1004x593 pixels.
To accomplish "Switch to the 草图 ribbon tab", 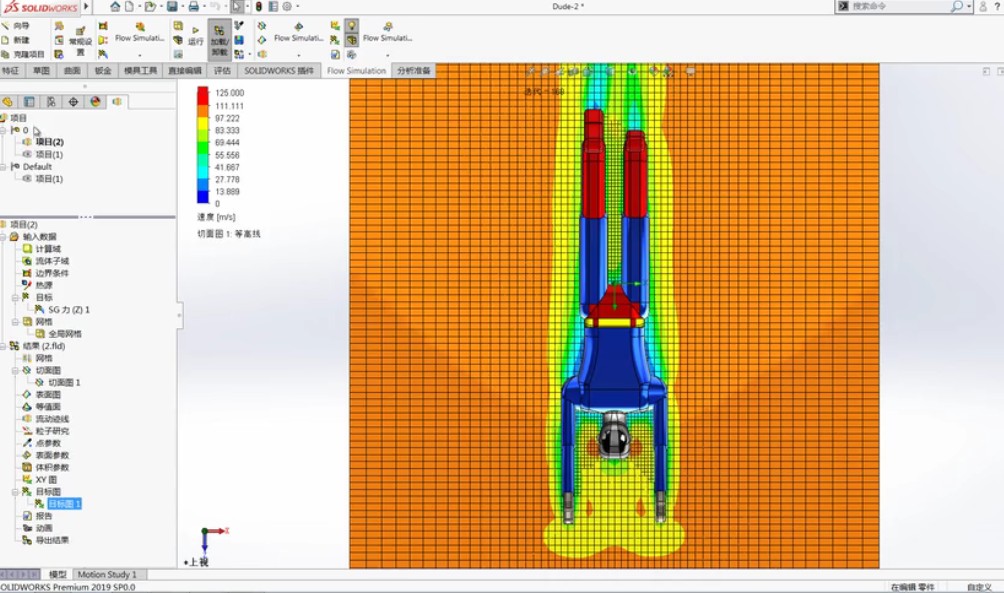I will point(41,70).
